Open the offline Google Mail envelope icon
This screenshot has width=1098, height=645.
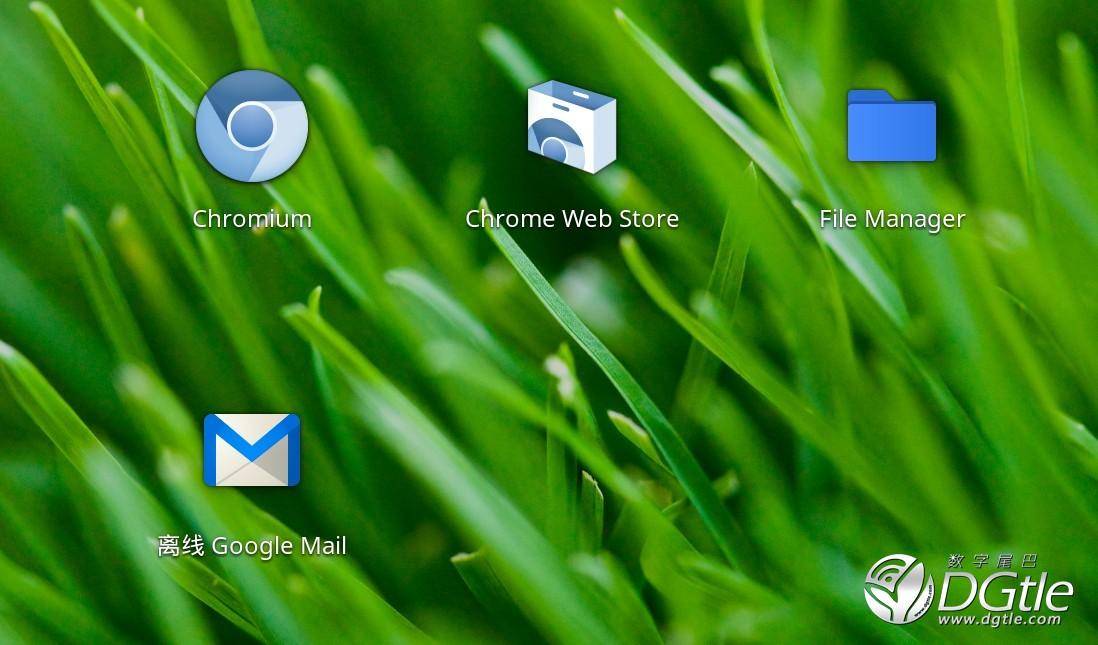tap(252, 450)
